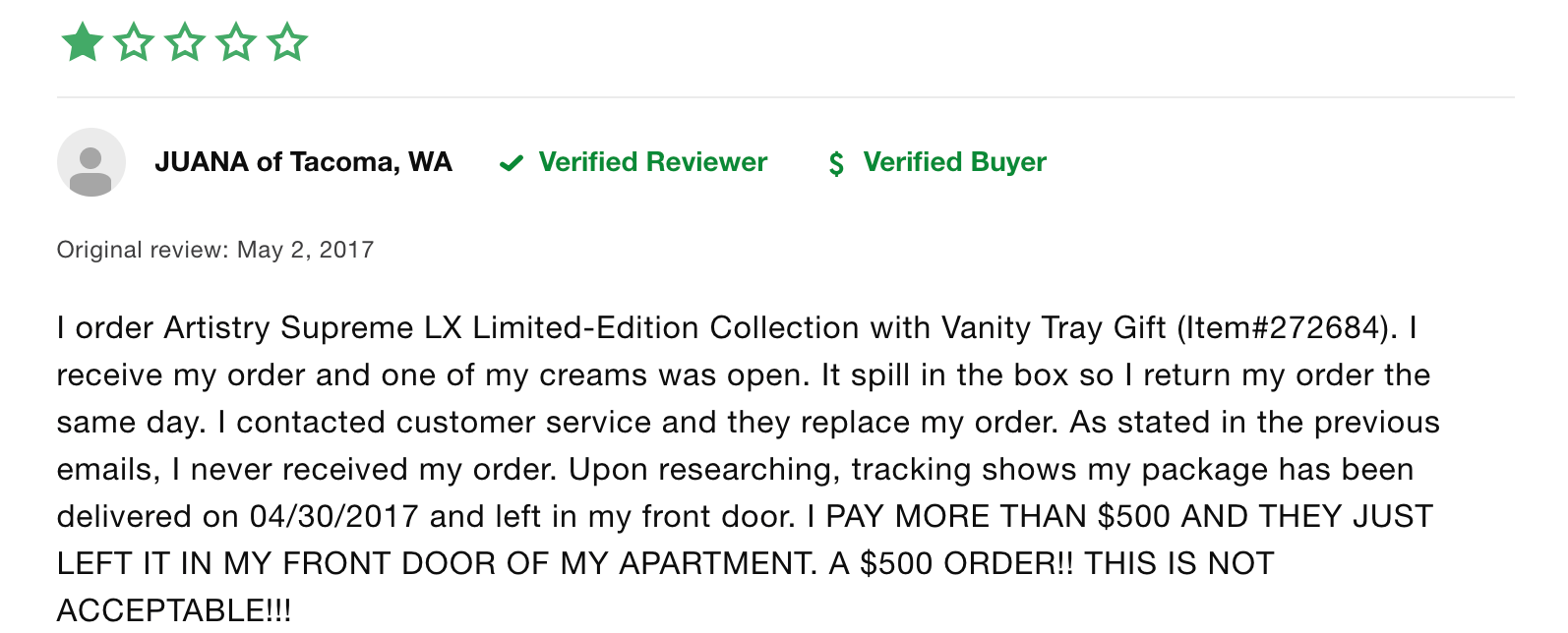
Task: Click the phrase Vanity Tray Gift
Action: pyautogui.click(x=1054, y=327)
